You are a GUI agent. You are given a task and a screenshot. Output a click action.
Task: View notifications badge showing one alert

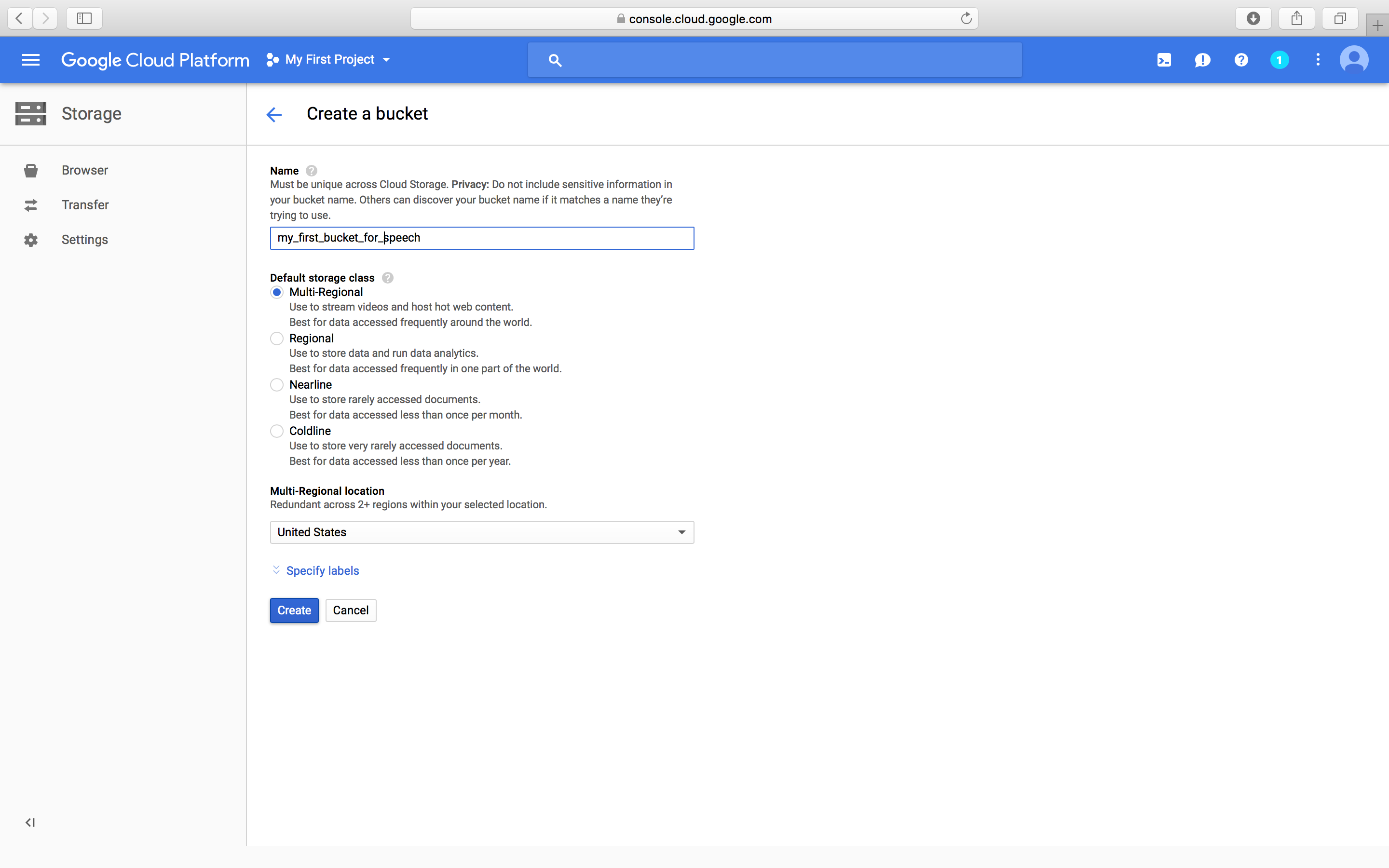point(1280,59)
